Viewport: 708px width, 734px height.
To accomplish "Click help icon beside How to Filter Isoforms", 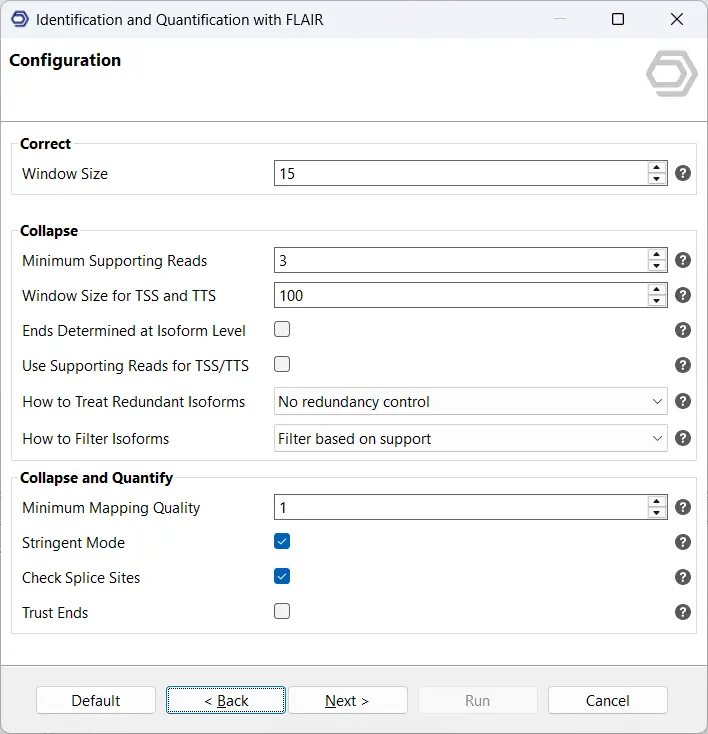I will click(x=683, y=437).
